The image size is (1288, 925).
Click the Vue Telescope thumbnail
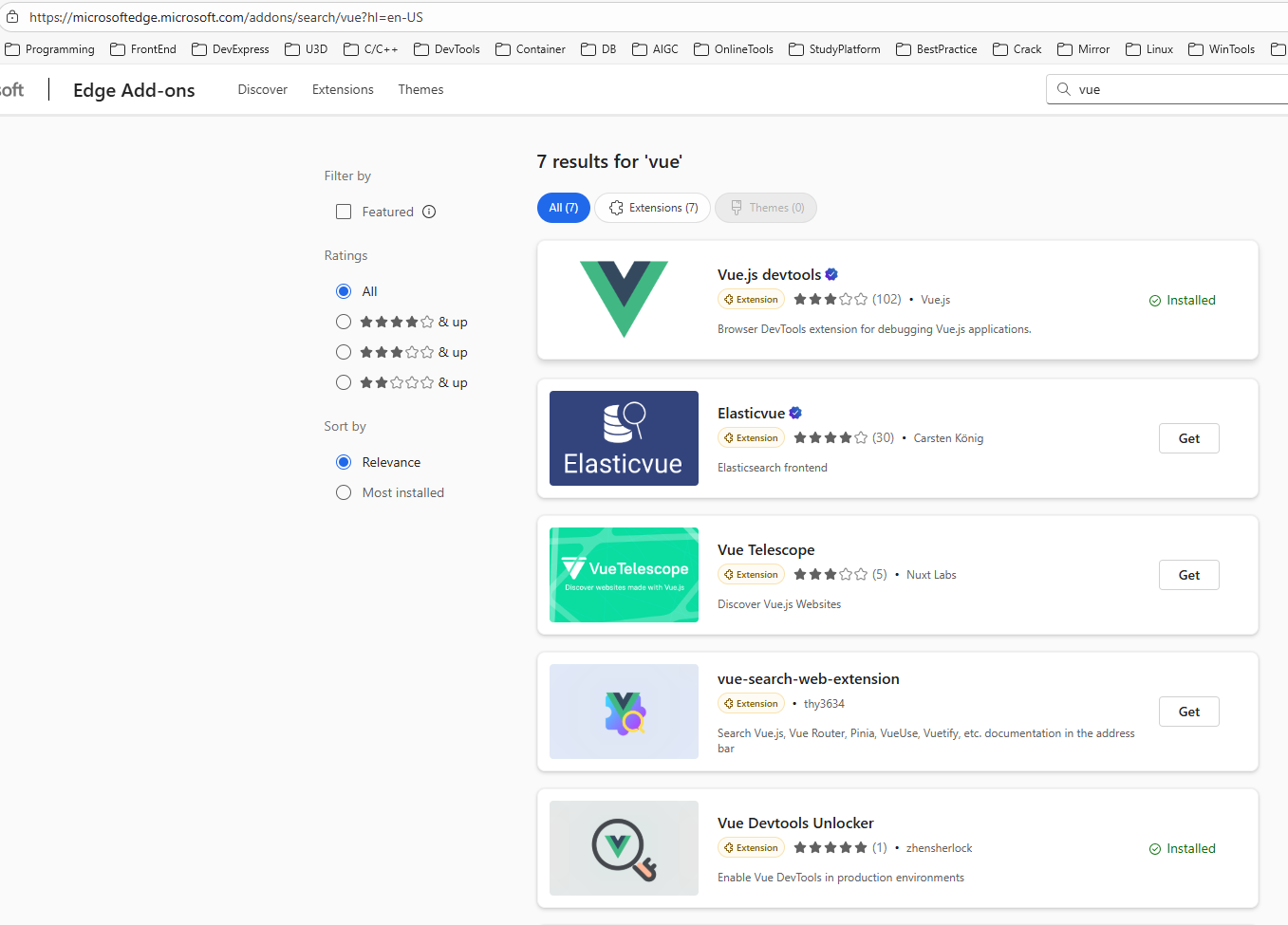tap(624, 575)
